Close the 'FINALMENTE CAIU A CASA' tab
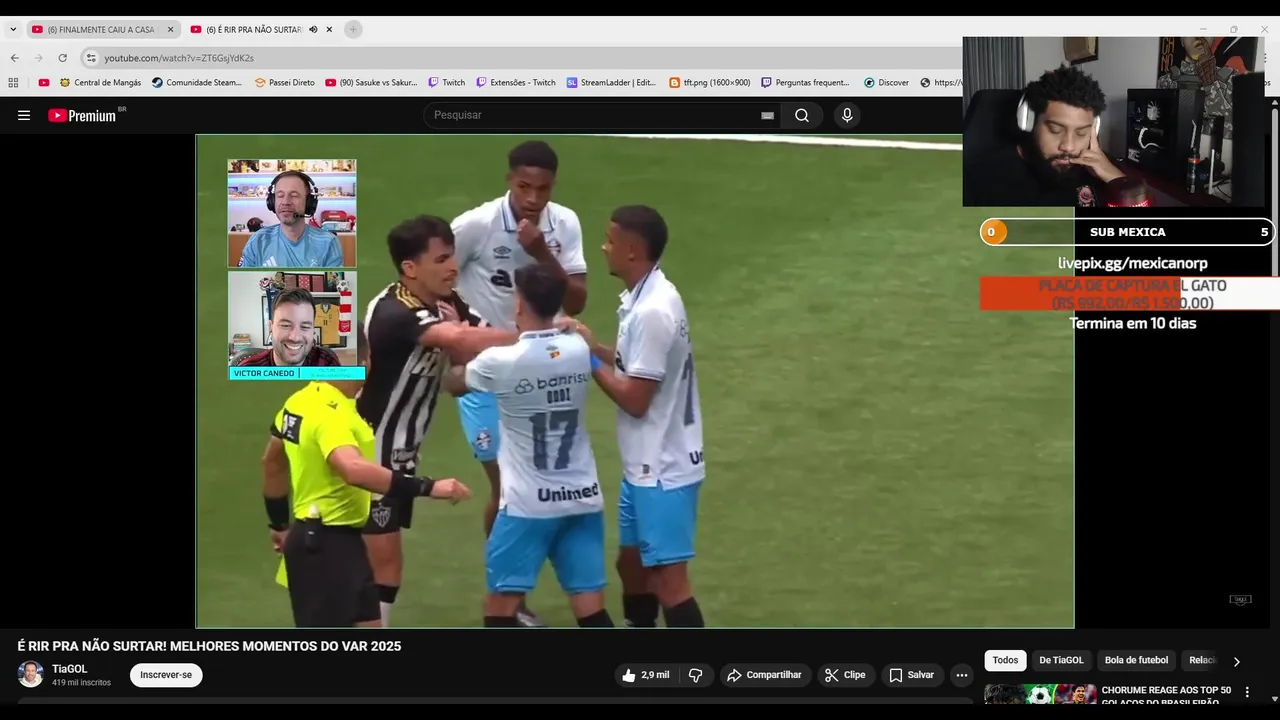 tap(170, 30)
